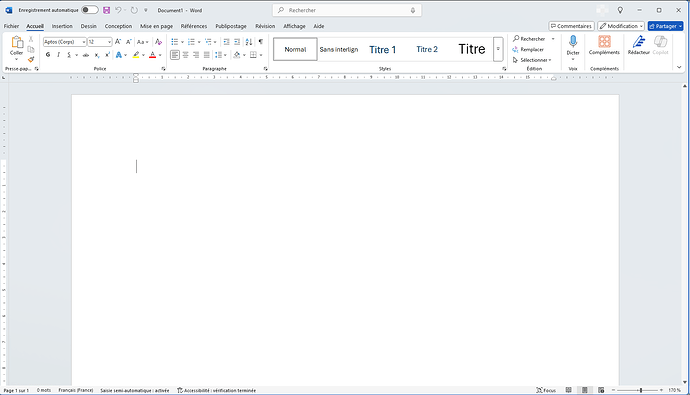This screenshot has height=395, width=690.
Task: Click the save diskette icon
Action: click(106, 10)
